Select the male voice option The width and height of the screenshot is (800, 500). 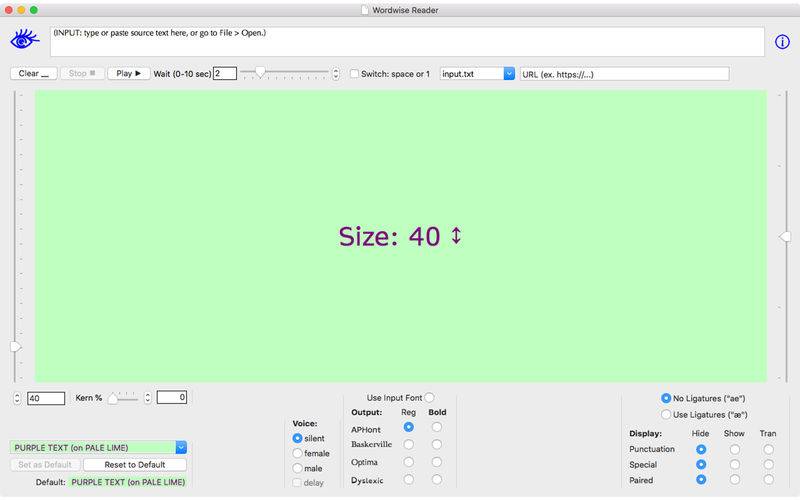click(x=297, y=468)
